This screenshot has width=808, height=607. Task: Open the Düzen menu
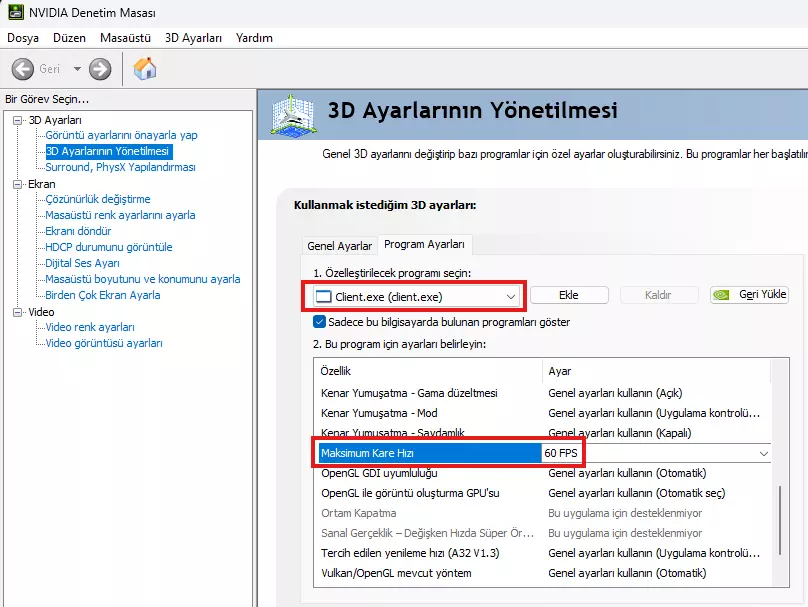[x=69, y=38]
